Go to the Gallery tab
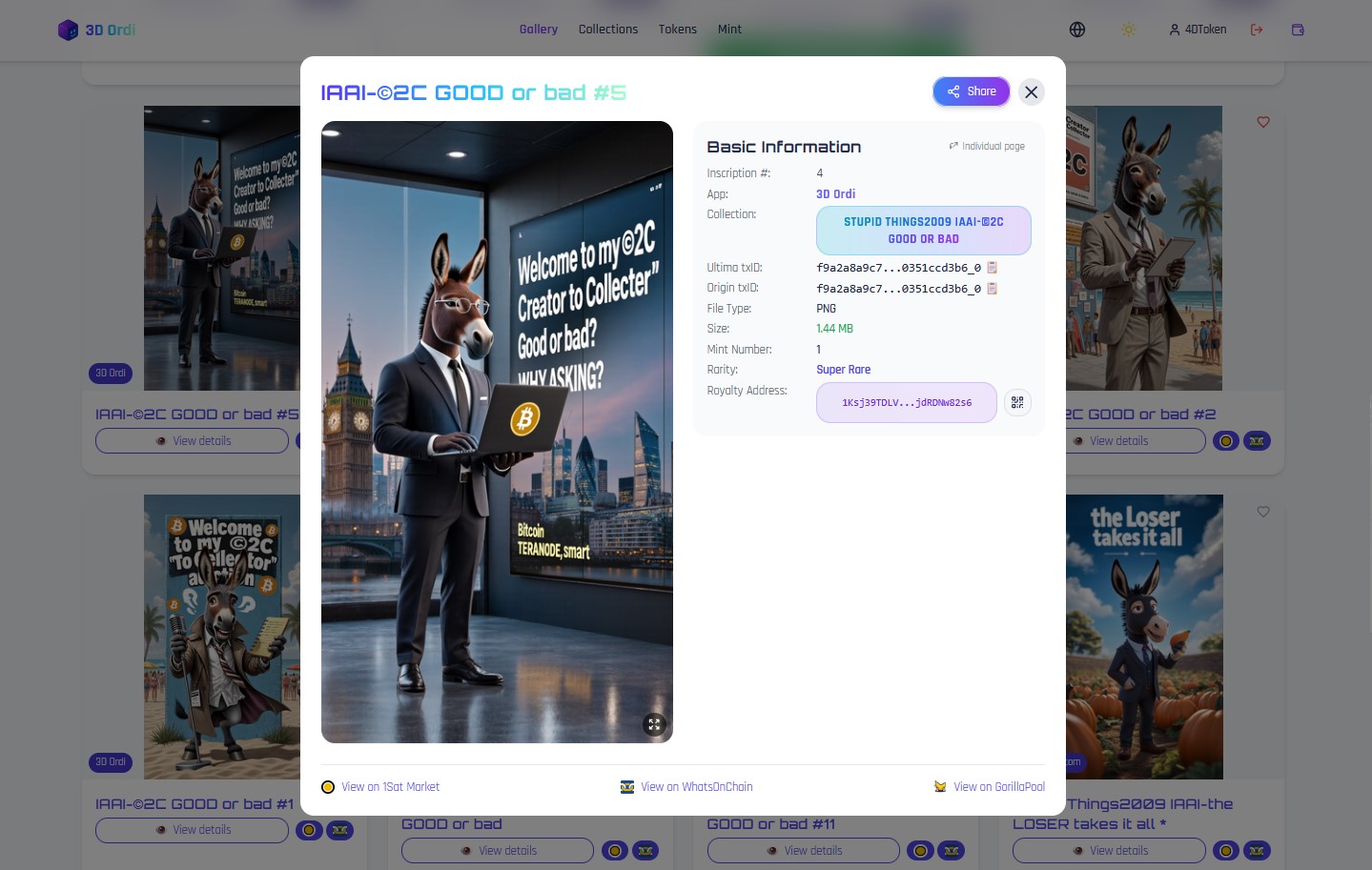Image resolution: width=1372 pixels, height=870 pixels. (x=539, y=30)
